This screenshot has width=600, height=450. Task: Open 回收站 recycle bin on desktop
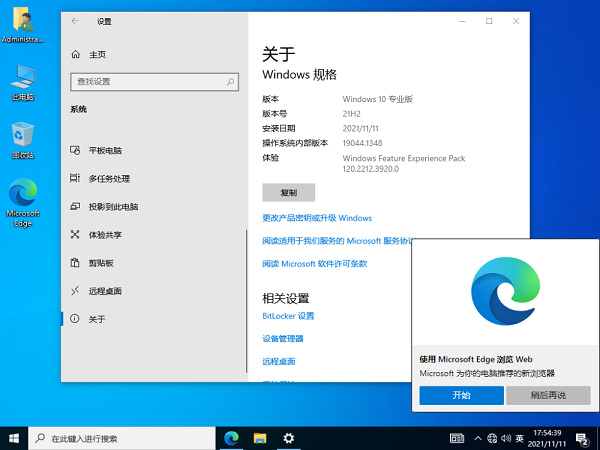(x=22, y=139)
